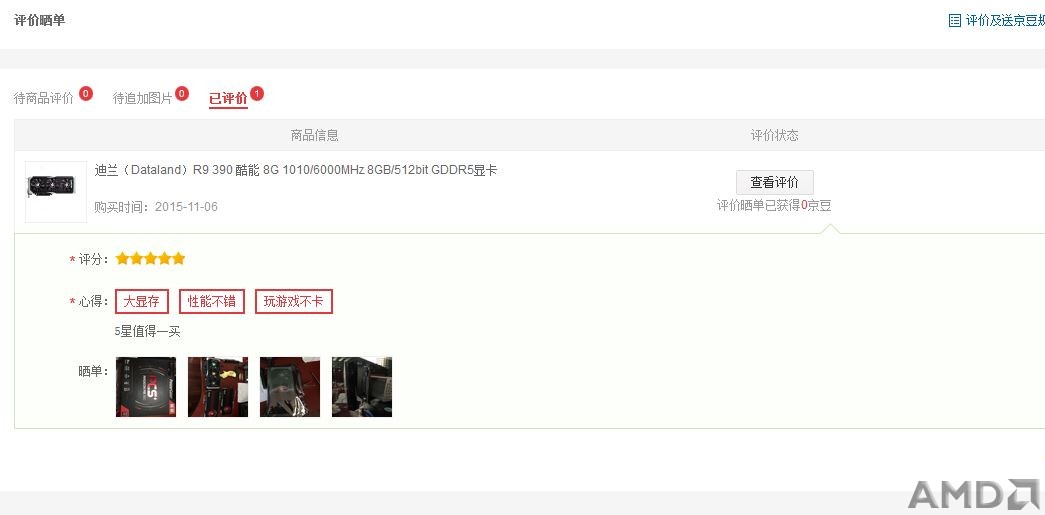This screenshot has height=515, width=1045.
Task: Click the 0 badge on 待商品评价
Action: pyautogui.click(x=85, y=93)
